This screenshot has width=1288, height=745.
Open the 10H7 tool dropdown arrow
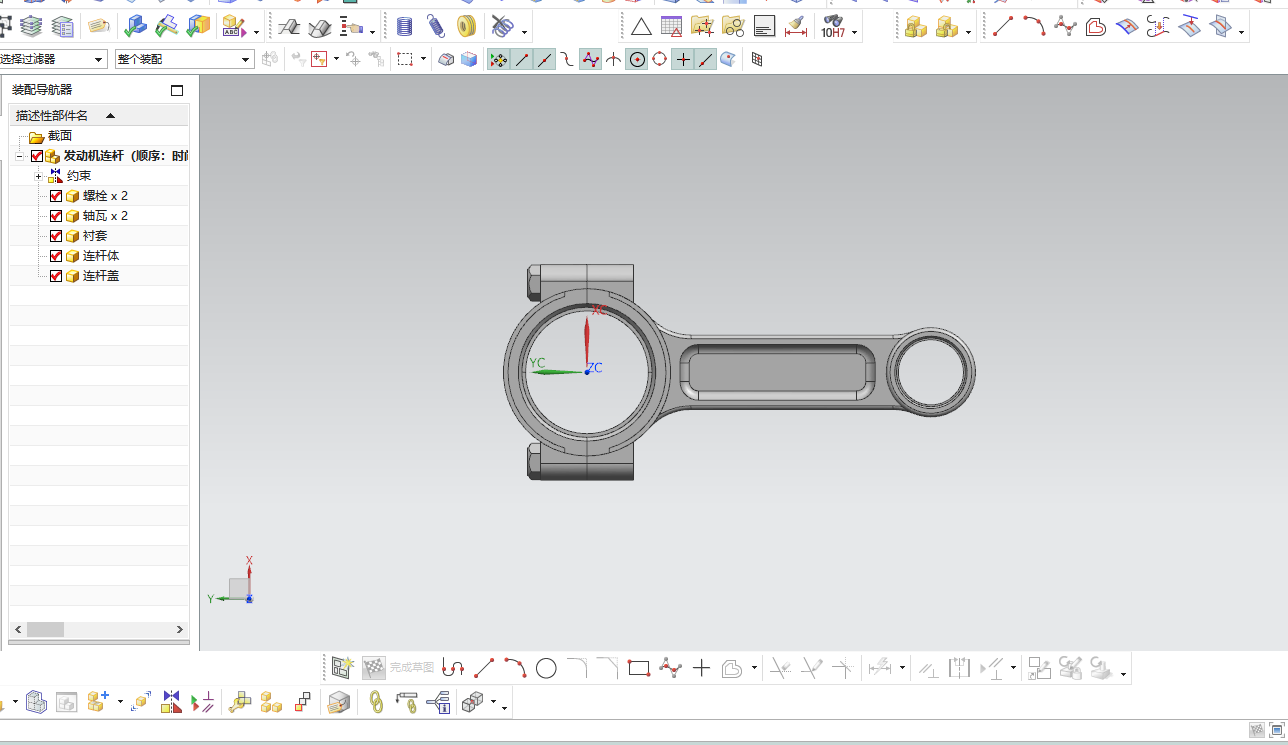[855, 33]
